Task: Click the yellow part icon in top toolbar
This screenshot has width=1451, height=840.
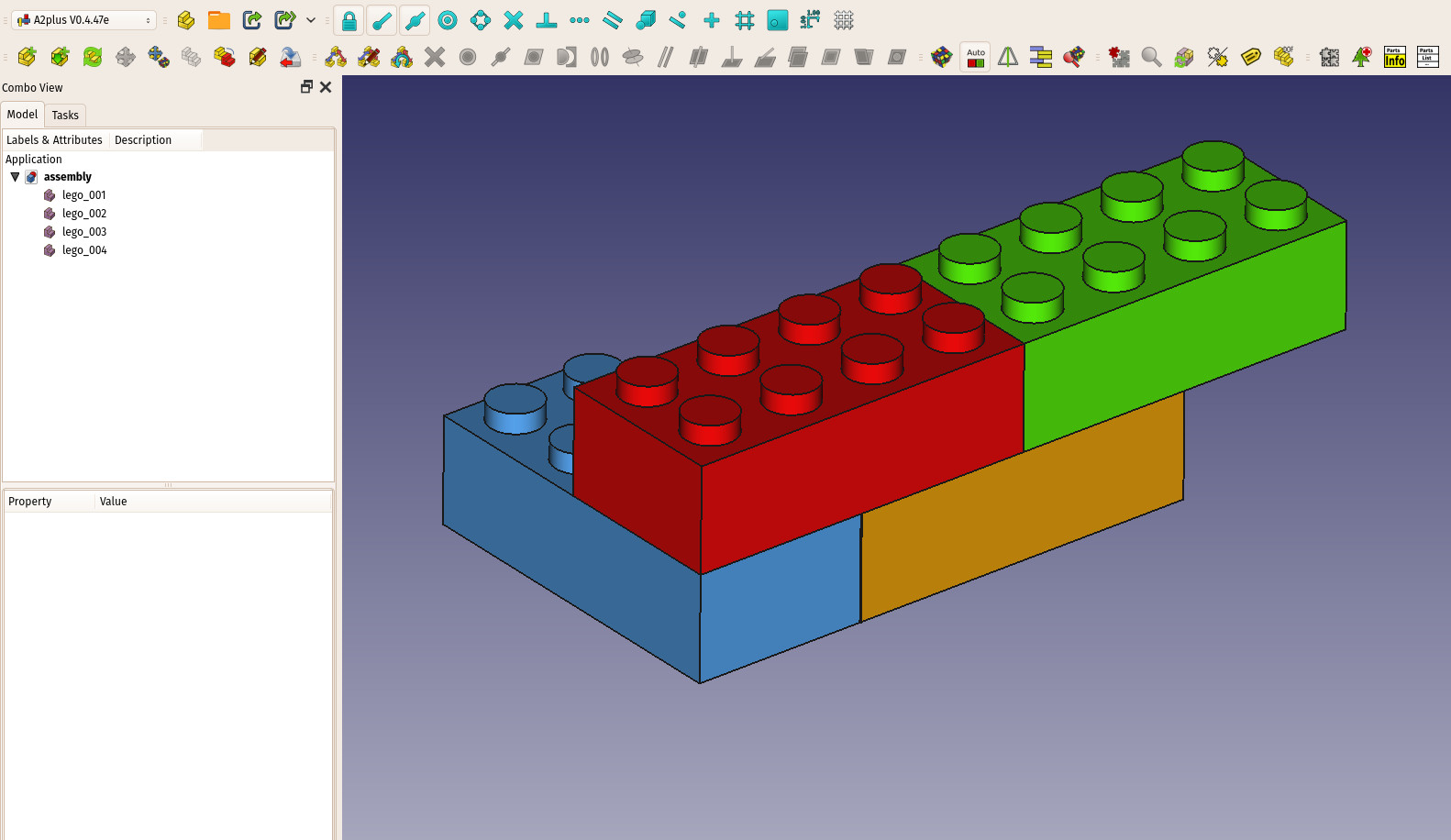Action: [x=186, y=20]
